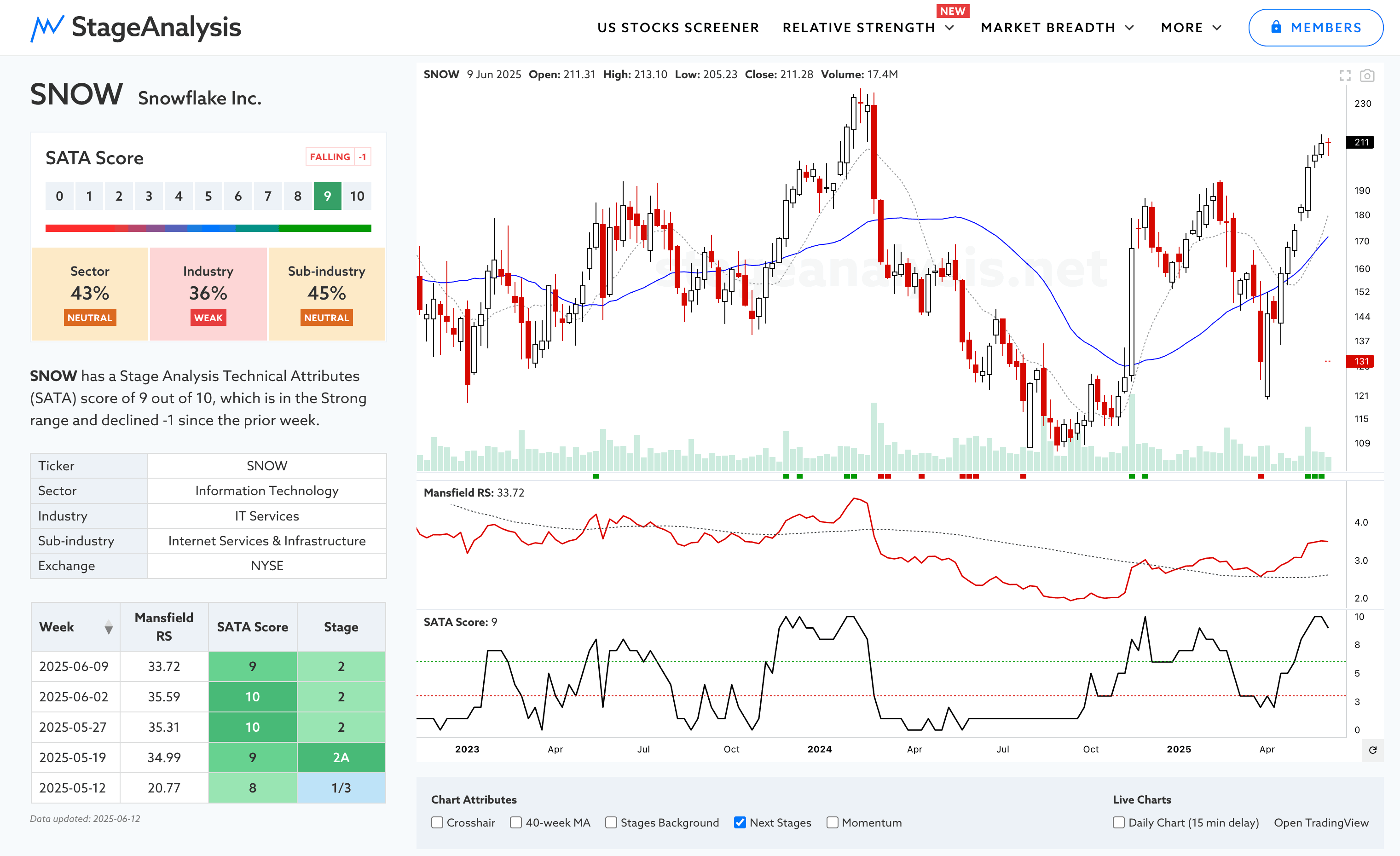This screenshot has width=1400, height=856.
Task: Click the NEW badge above Relative Strength
Action: [x=953, y=11]
